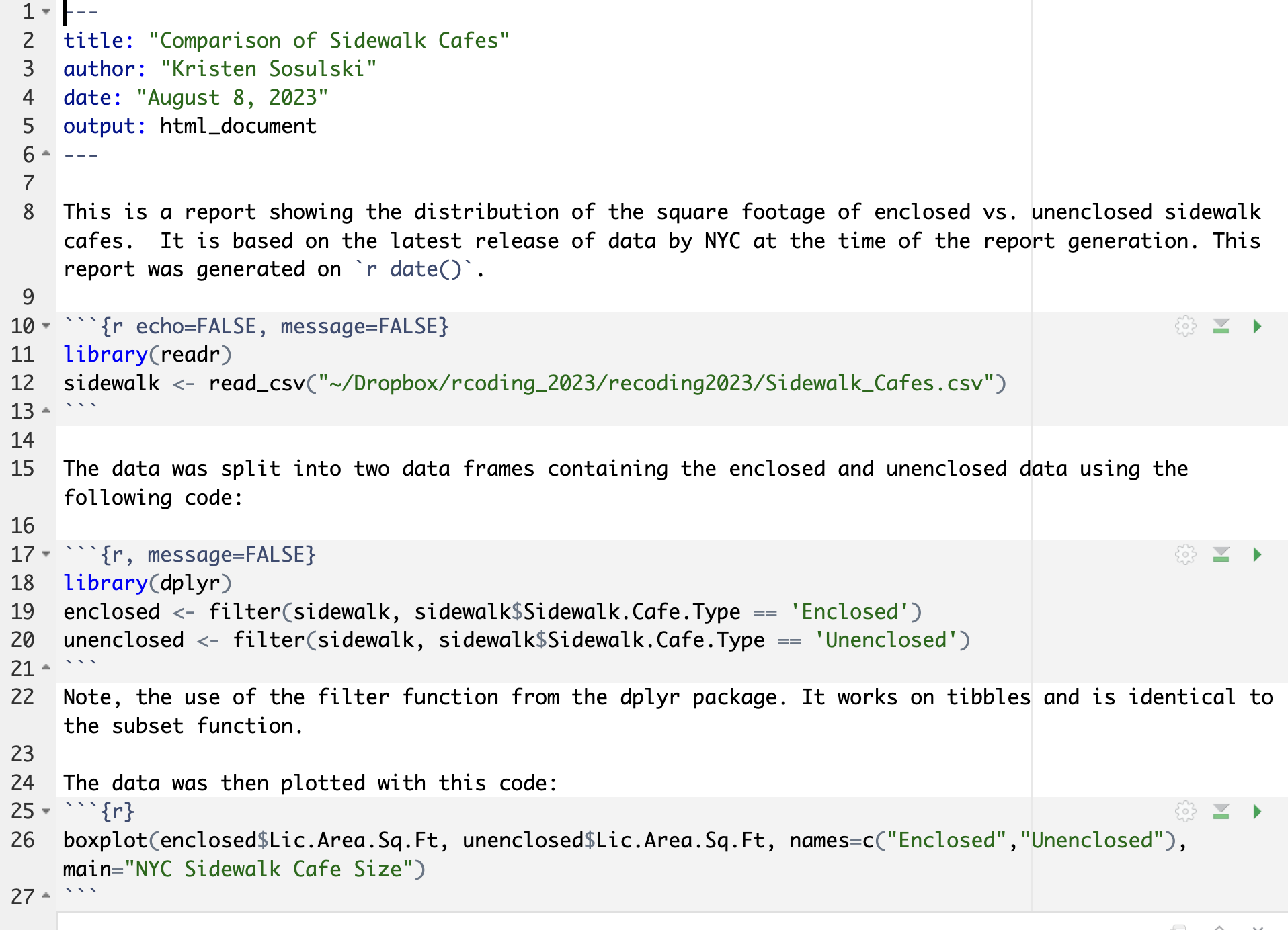Click the "This is a report showing" paragraph start

(208, 212)
